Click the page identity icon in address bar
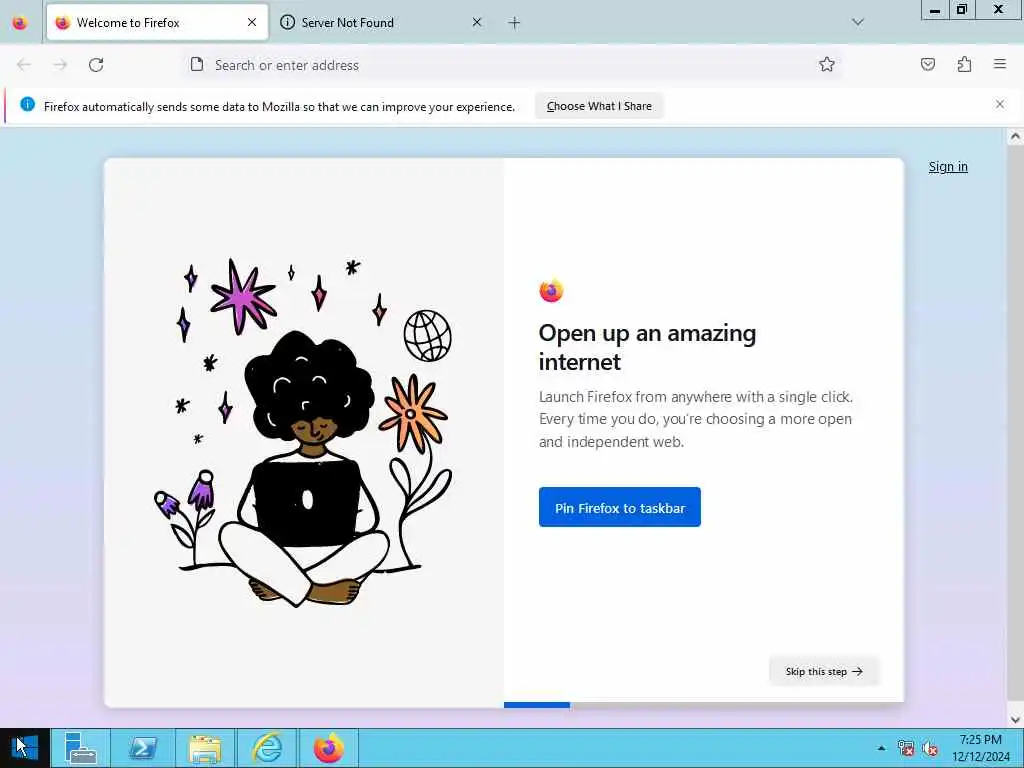The image size is (1024, 768). [x=197, y=65]
